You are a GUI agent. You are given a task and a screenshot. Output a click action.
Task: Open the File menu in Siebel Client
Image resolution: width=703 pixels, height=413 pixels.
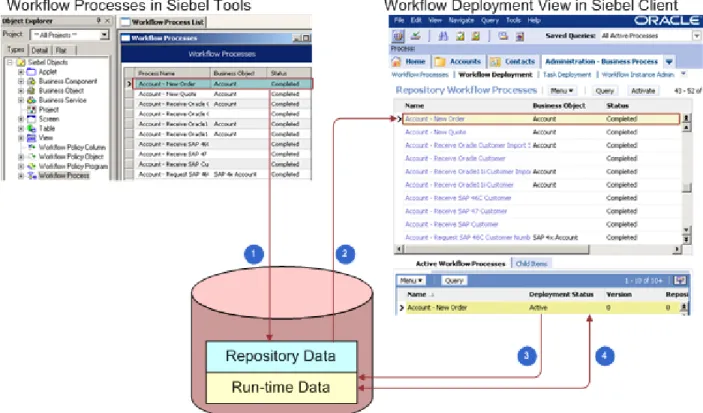[399, 20]
